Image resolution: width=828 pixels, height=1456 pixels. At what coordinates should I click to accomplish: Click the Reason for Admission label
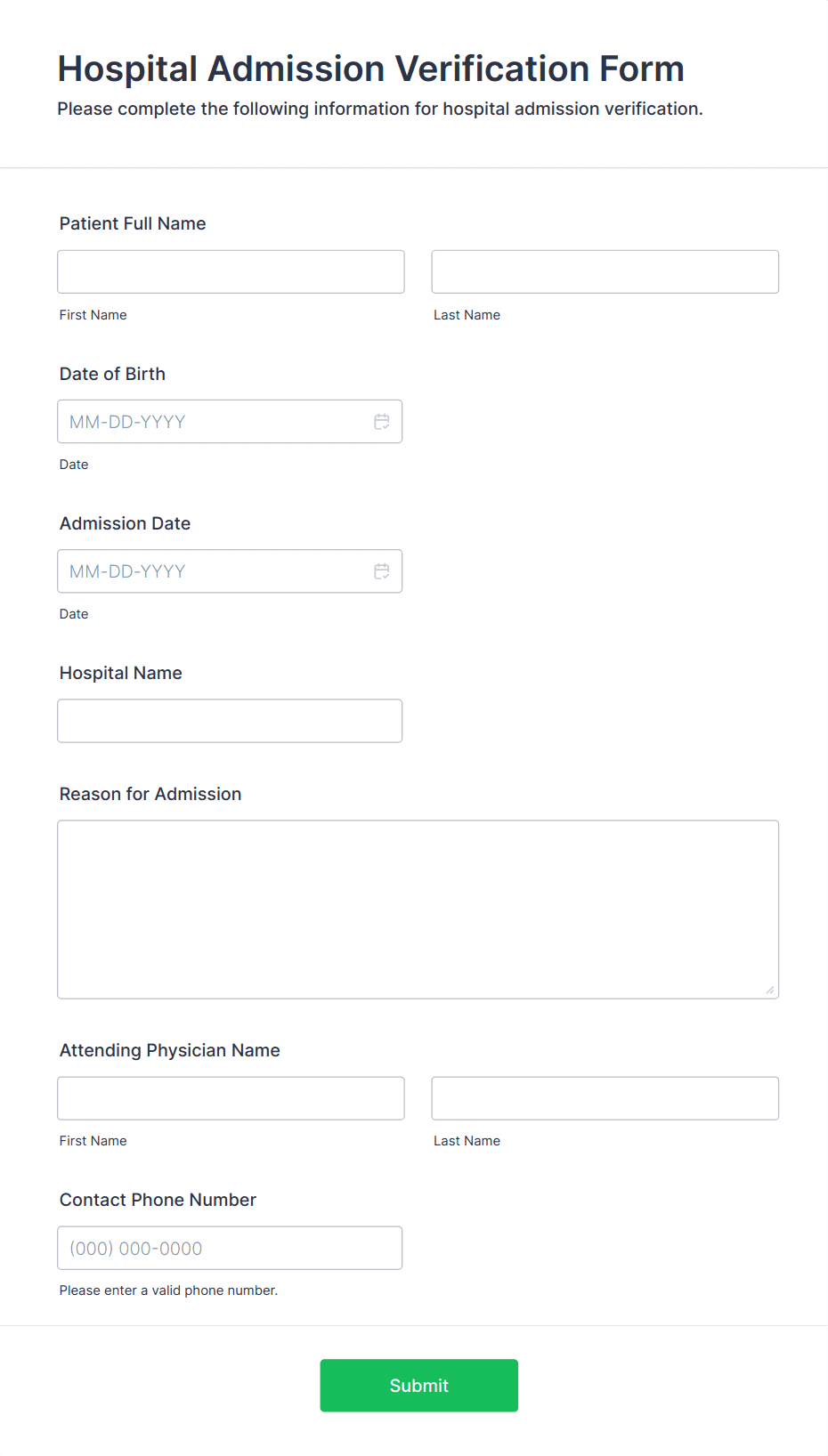150,794
